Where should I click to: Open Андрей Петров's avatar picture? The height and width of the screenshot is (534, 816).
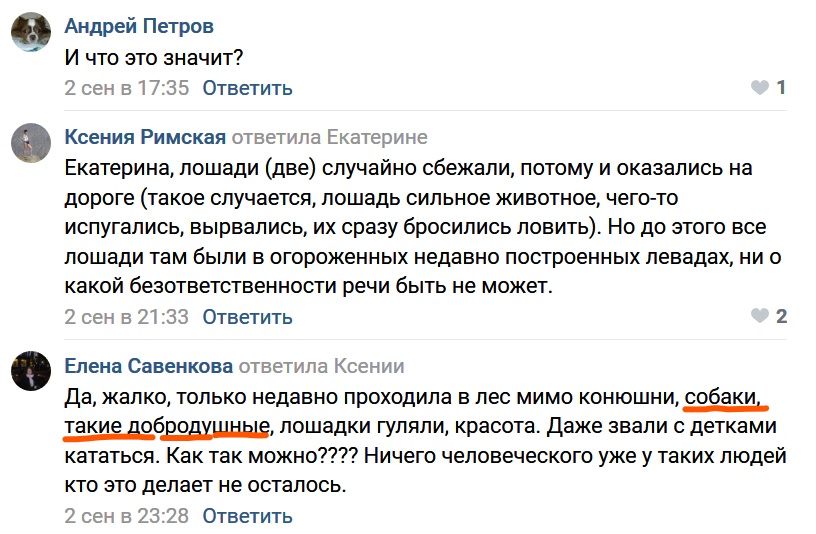click(x=31, y=32)
